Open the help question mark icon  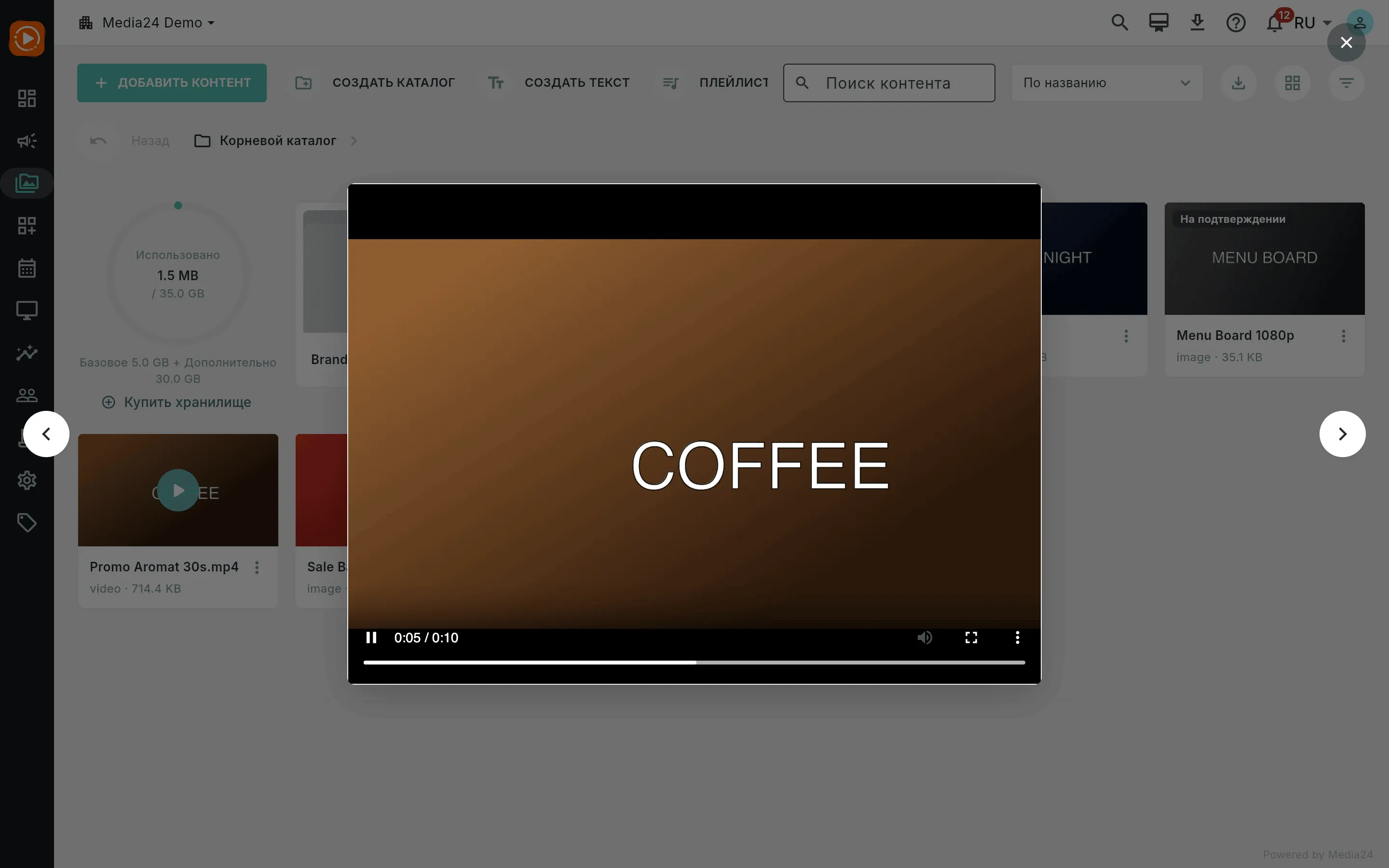coord(1236,23)
